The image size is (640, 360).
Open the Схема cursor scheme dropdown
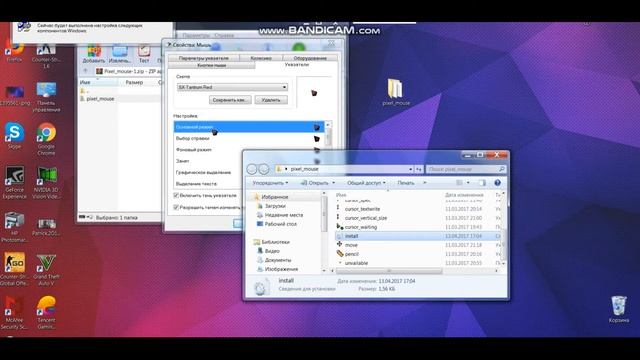click(284, 87)
